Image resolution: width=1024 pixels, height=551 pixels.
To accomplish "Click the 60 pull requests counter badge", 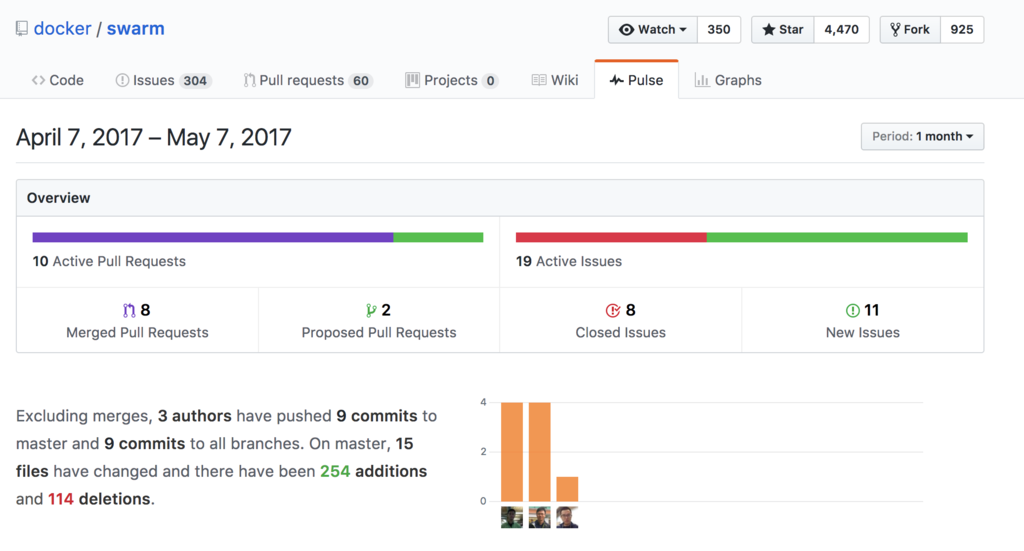I will click(x=361, y=81).
